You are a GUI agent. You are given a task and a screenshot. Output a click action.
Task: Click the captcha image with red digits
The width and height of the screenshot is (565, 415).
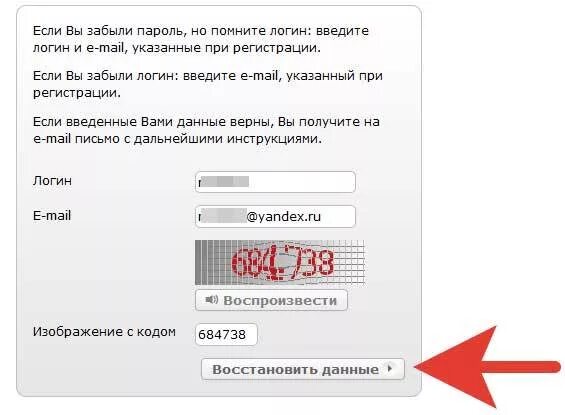coord(280,263)
